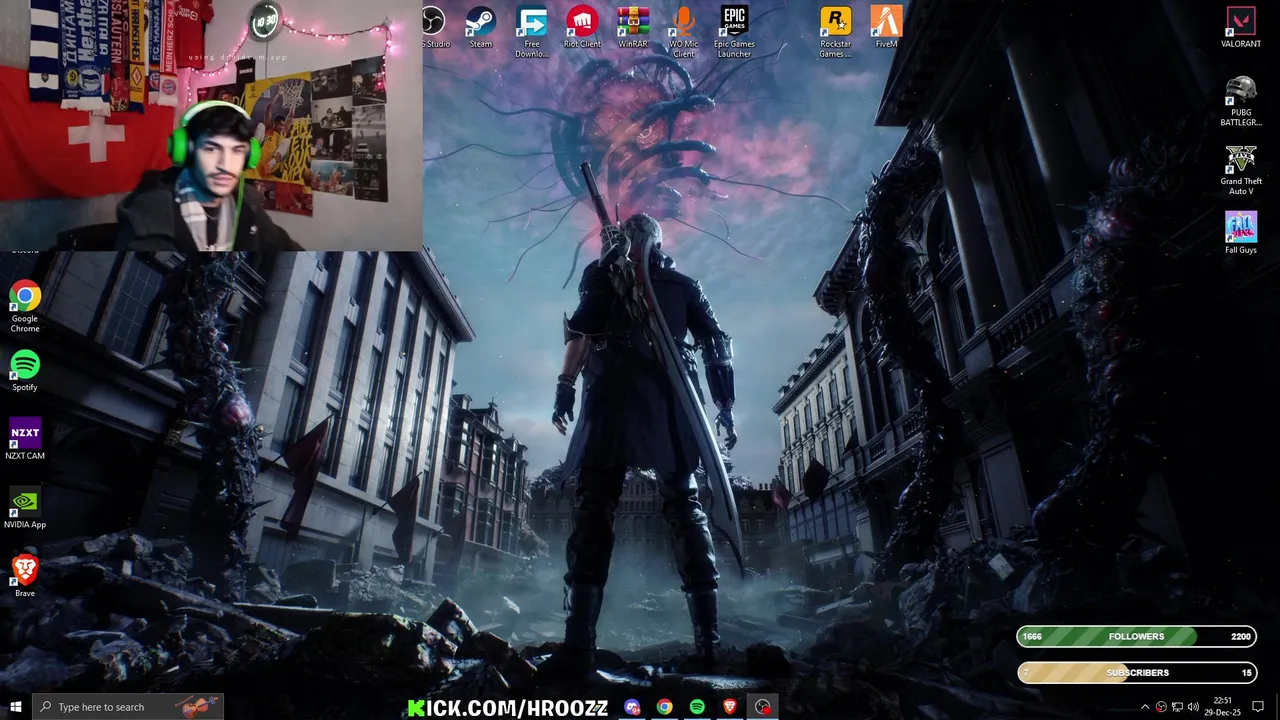Click the Subscribers goal progress bar
This screenshot has width=1280, height=720.
[1136, 672]
